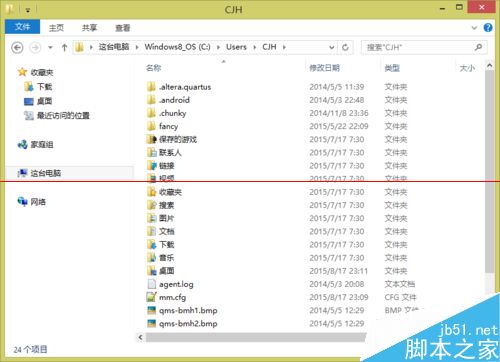Viewport: 500px width, 362px height.
Task: Expand the address bar history dropdown
Action: click(332, 47)
